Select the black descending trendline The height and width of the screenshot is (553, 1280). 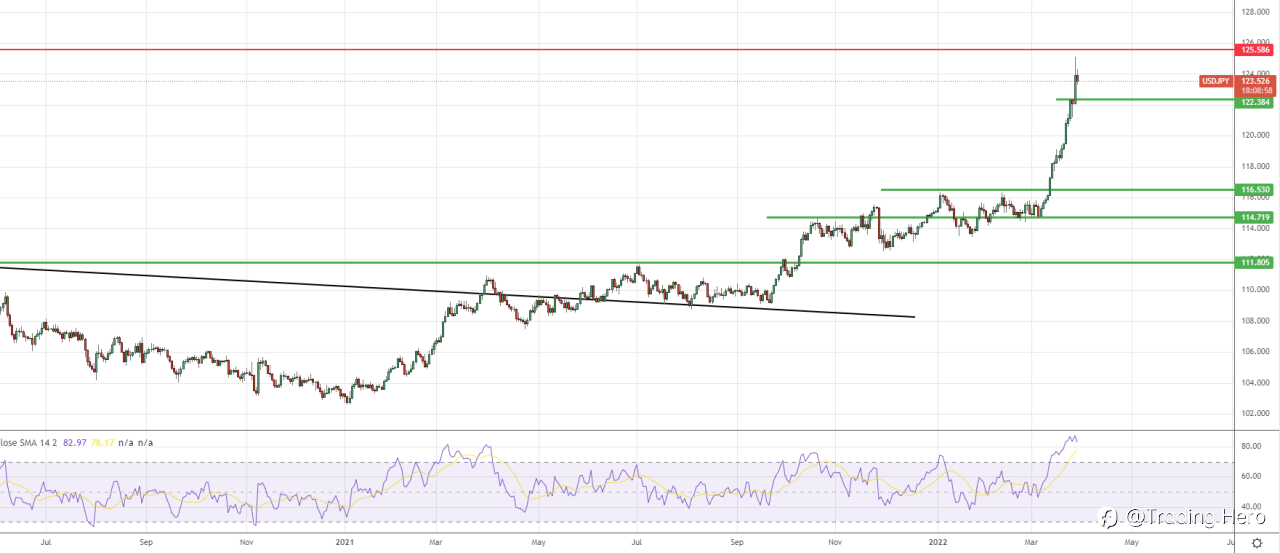(x=457, y=292)
